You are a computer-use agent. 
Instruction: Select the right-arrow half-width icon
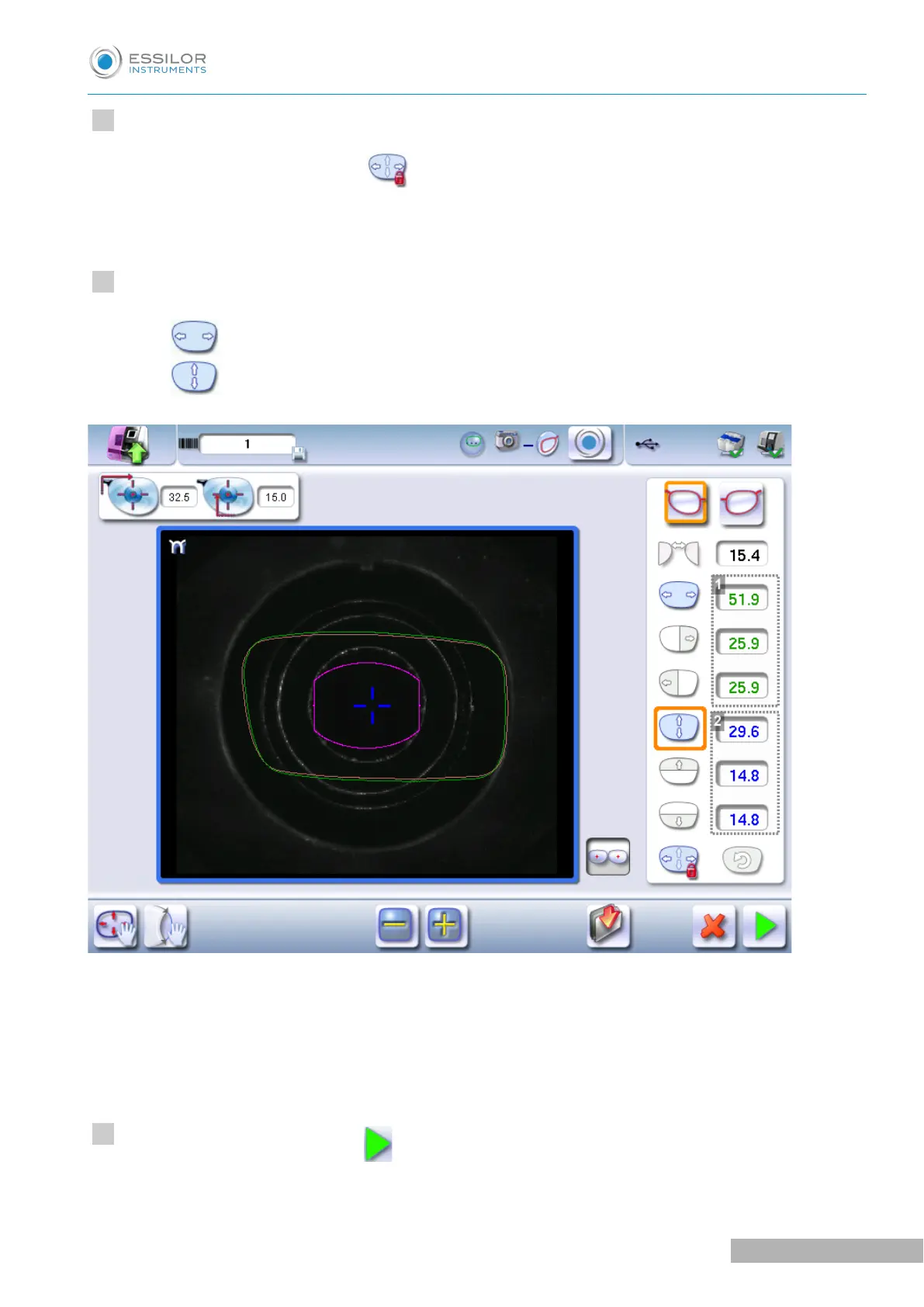tap(679, 640)
